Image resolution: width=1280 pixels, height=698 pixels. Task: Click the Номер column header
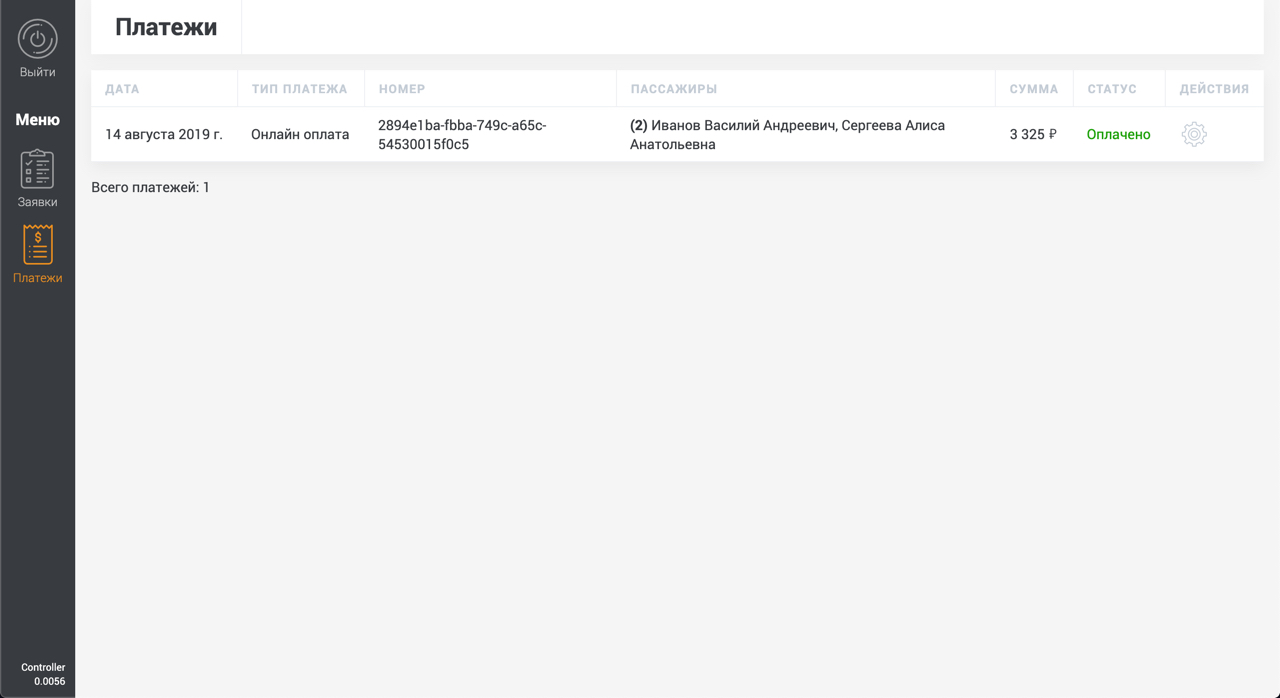coord(402,89)
